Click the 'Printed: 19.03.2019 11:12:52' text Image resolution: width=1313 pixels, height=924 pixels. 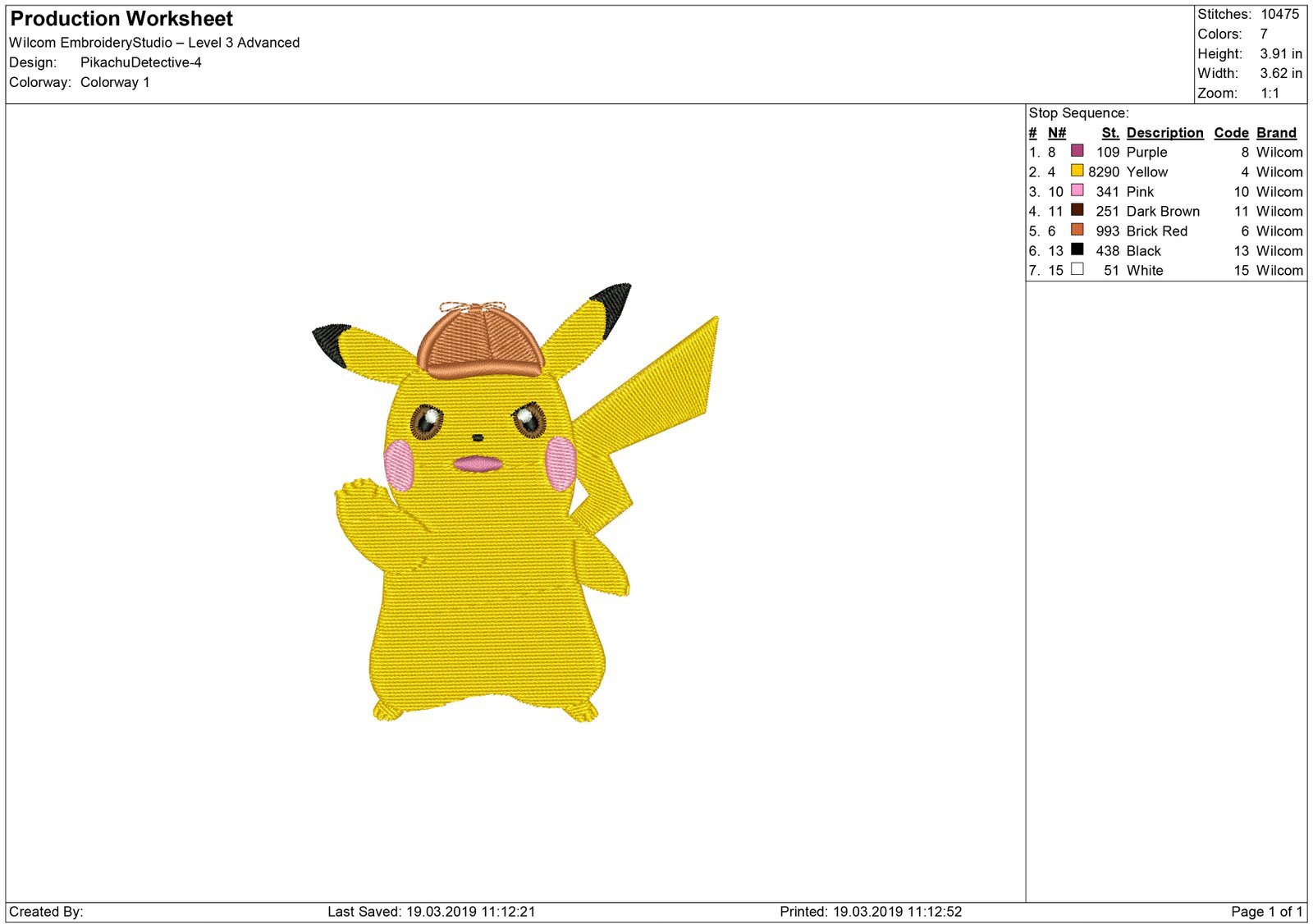click(x=871, y=912)
